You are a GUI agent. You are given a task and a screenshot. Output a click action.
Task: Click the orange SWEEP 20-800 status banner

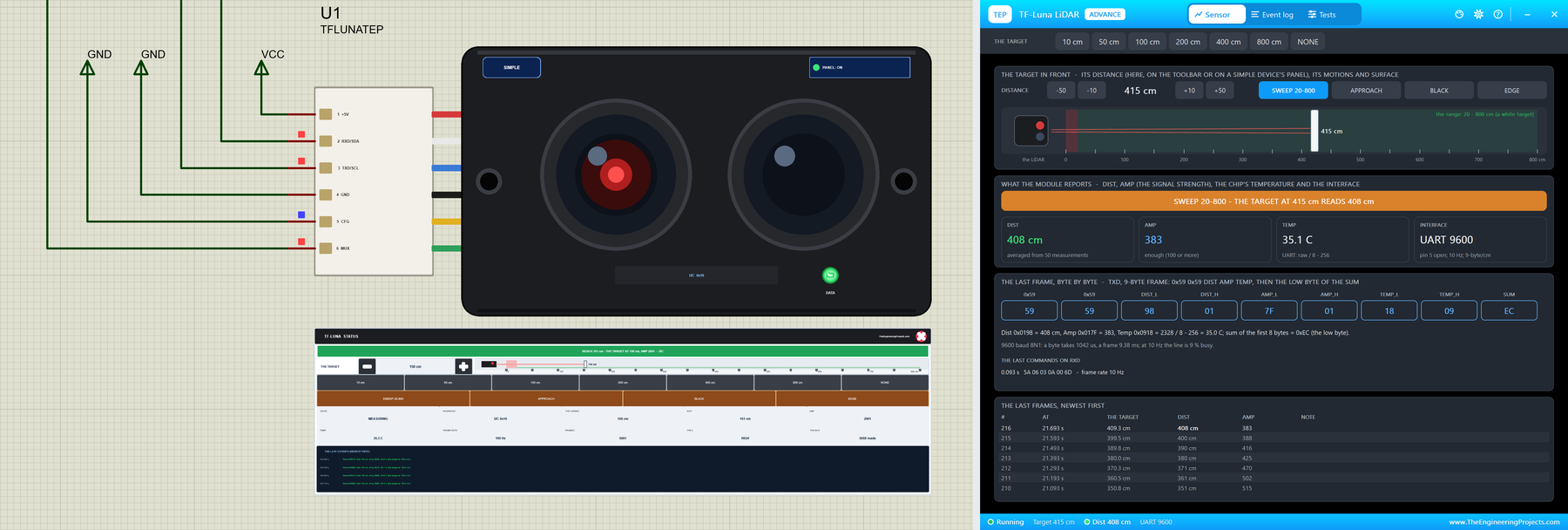(x=1274, y=201)
